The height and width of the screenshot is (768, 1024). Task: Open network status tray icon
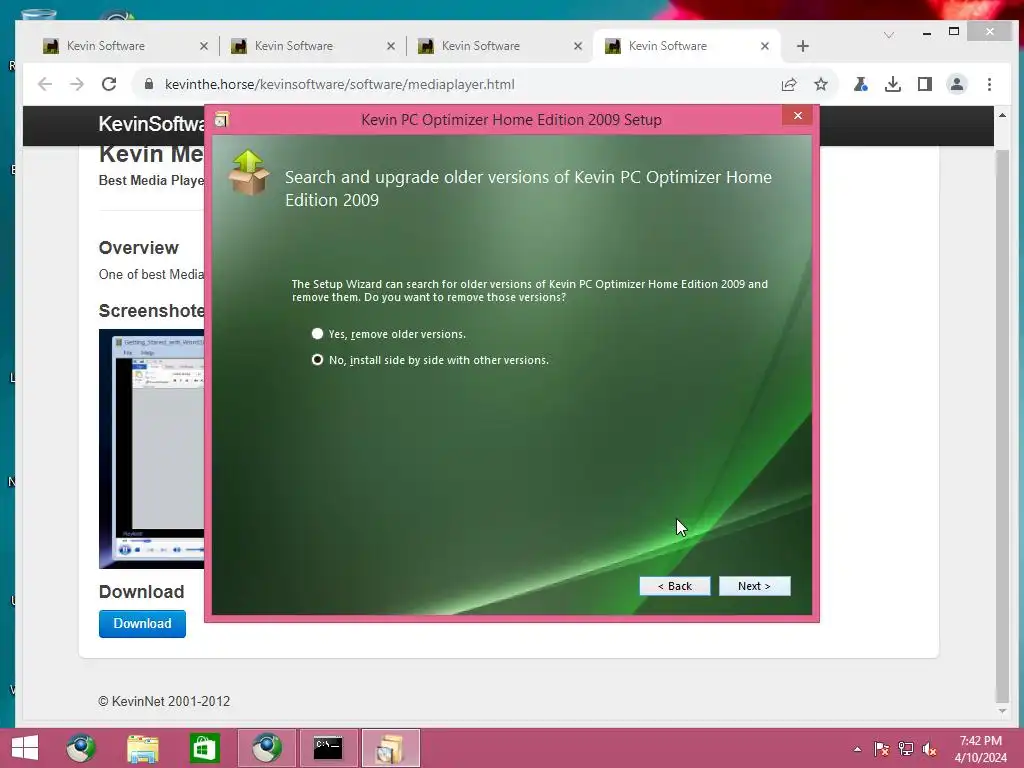click(906, 749)
